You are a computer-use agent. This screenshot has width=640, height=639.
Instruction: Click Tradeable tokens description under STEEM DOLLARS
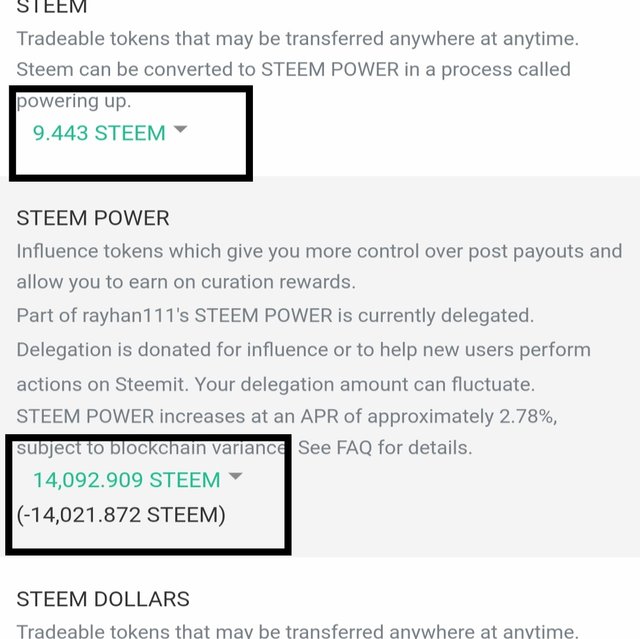coord(298,630)
